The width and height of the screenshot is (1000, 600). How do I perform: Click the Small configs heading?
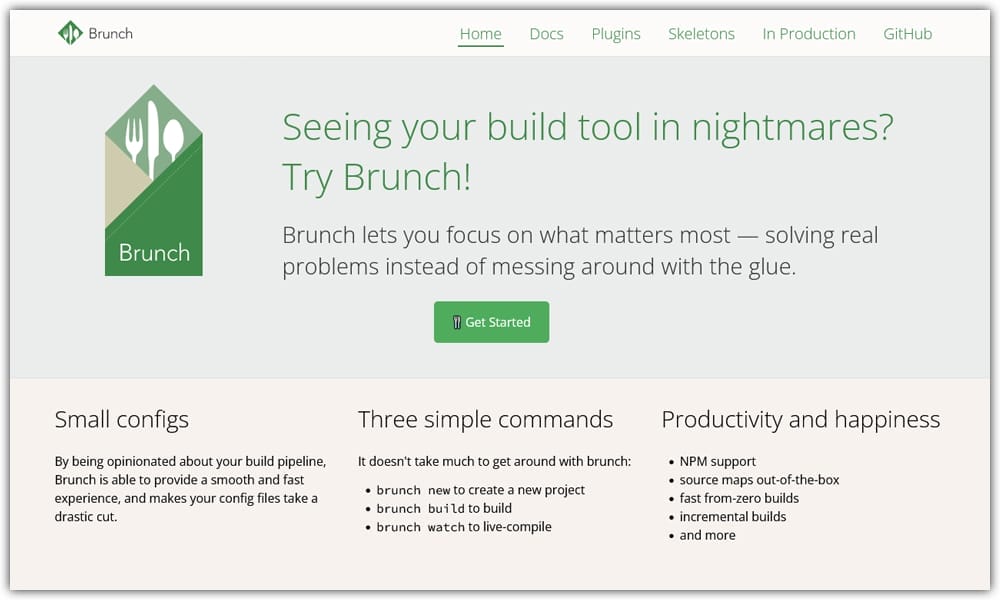pos(122,420)
